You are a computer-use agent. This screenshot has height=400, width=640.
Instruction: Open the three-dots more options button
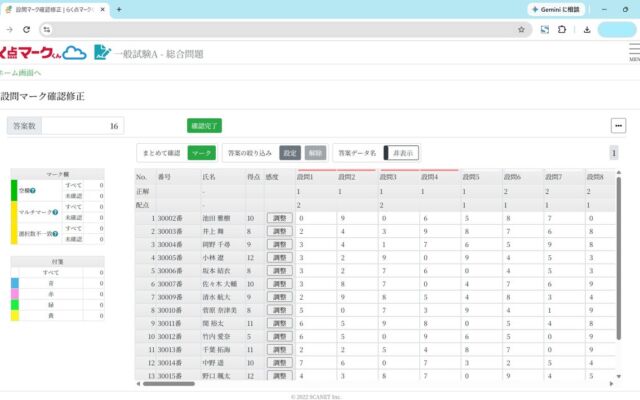618,126
